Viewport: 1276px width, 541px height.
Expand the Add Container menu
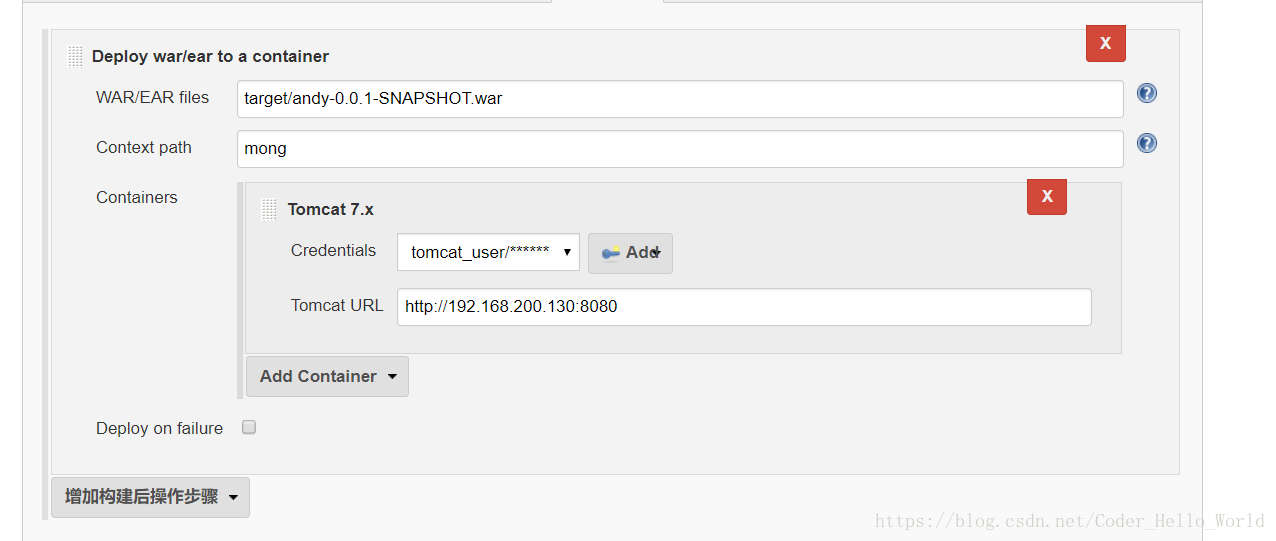coord(327,376)
